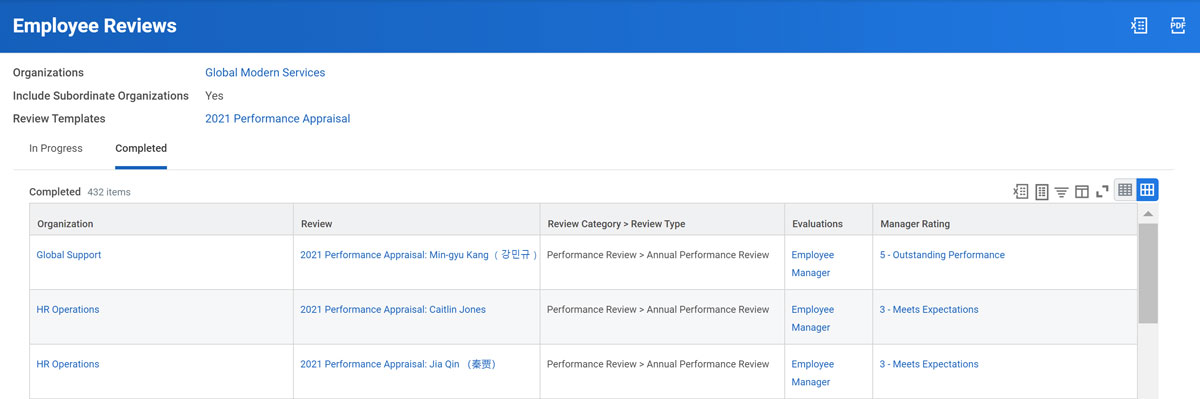Screen dimensions: 1200x399
Task: Click the table scrollbar up arrow
Action: pos(1147,214)
